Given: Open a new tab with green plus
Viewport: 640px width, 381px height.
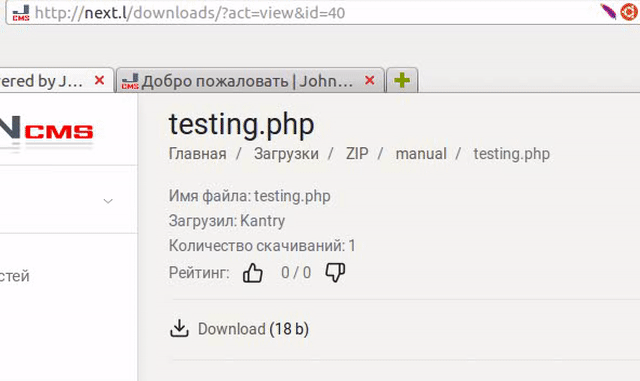Looking at the screenshot, I should click(x=402, y=80).
